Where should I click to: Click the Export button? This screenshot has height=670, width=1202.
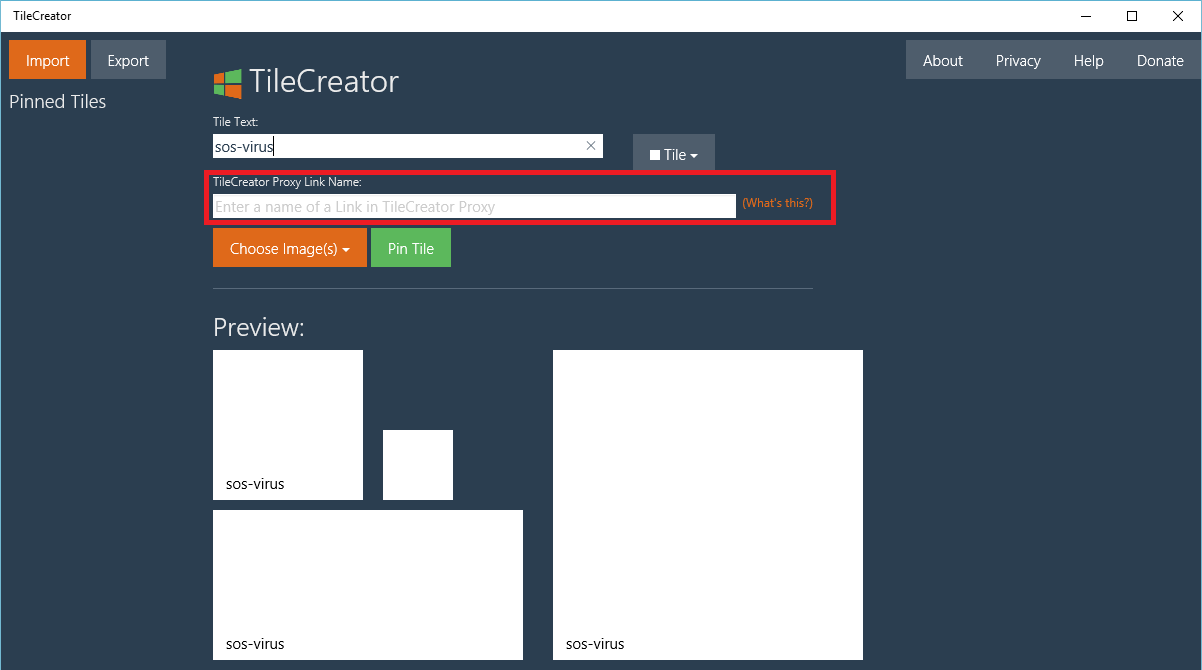point(128,60)
